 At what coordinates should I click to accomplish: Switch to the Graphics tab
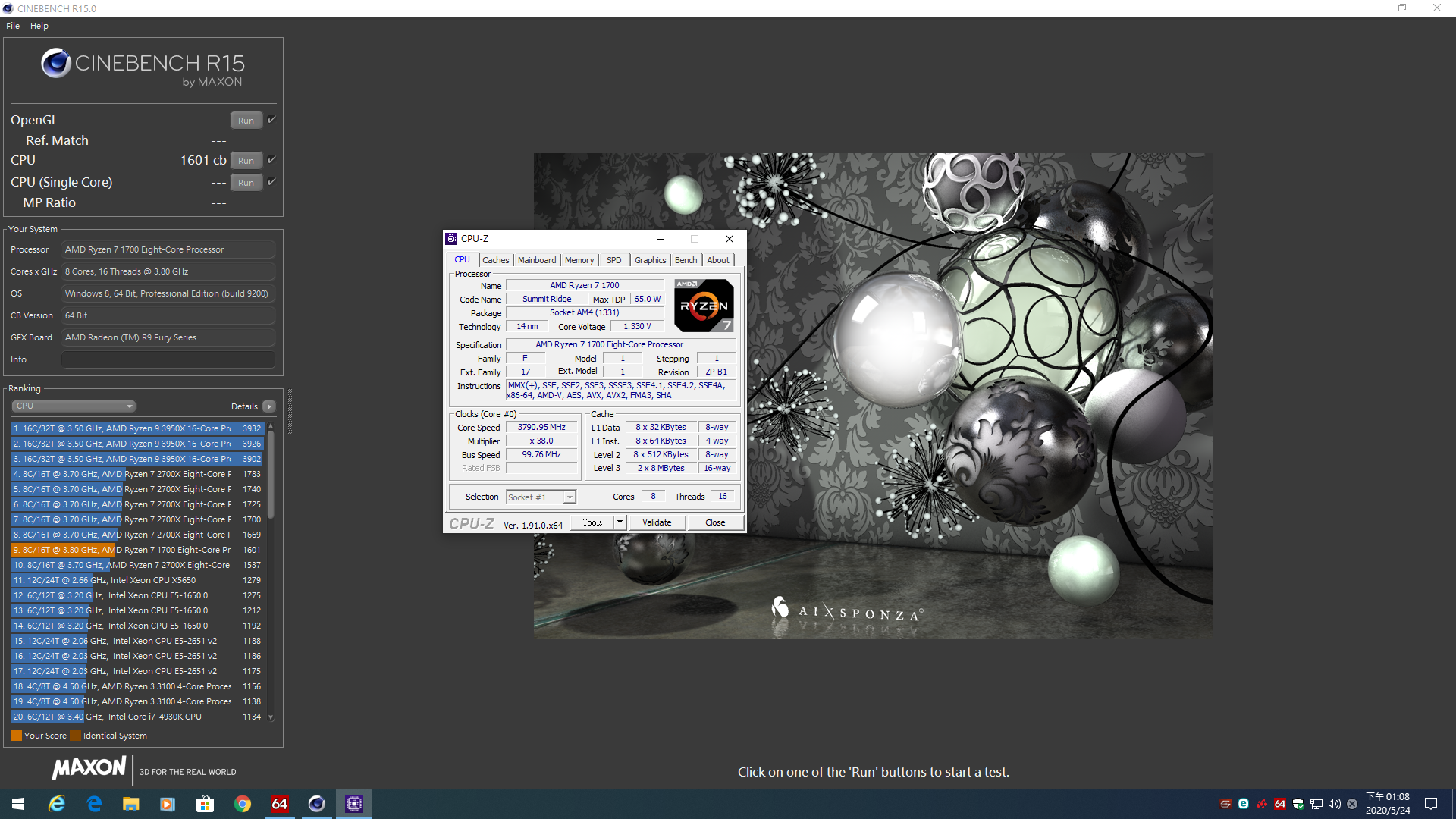coord(651,260)
